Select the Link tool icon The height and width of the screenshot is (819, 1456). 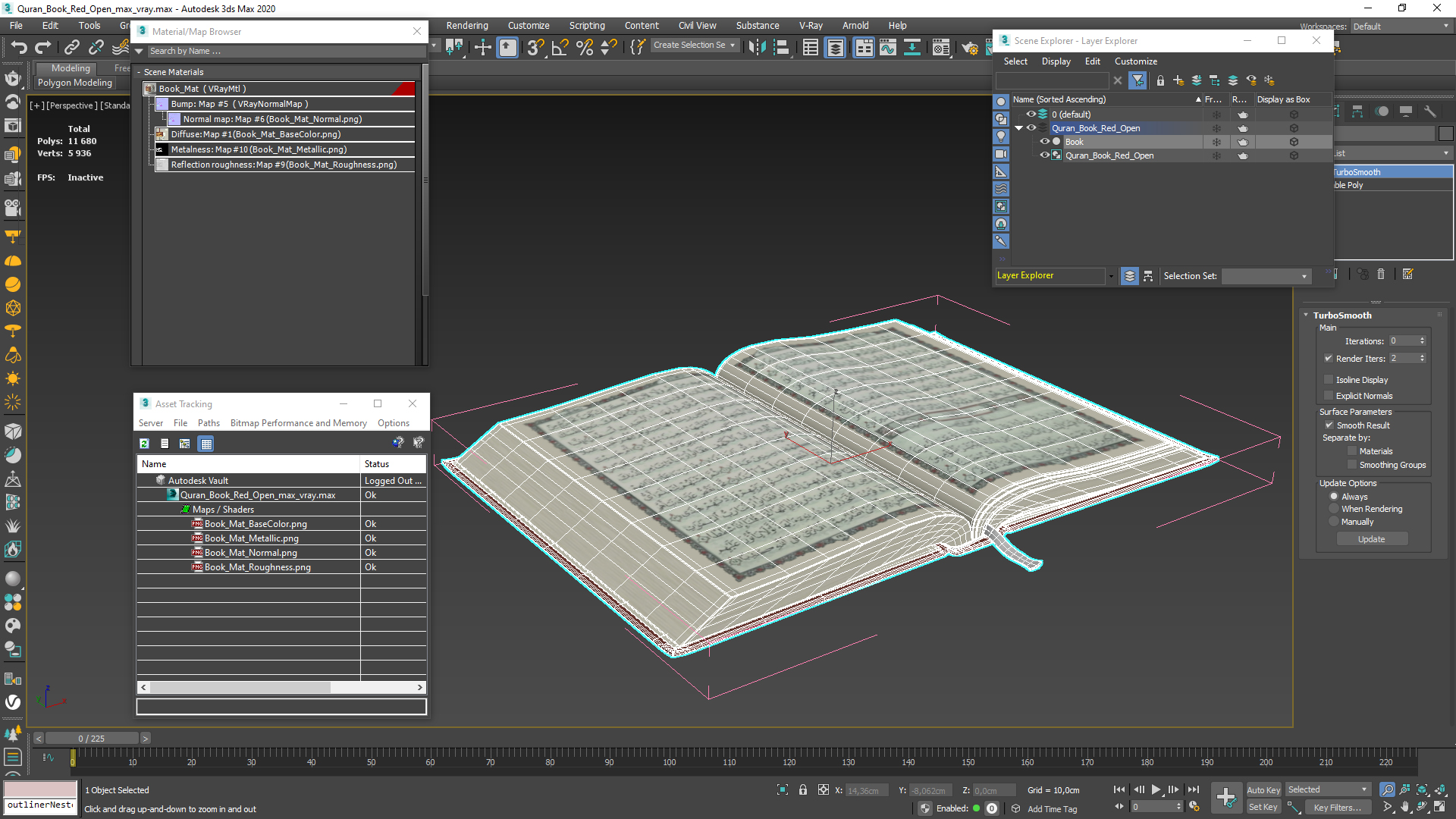tap(72, 48)
